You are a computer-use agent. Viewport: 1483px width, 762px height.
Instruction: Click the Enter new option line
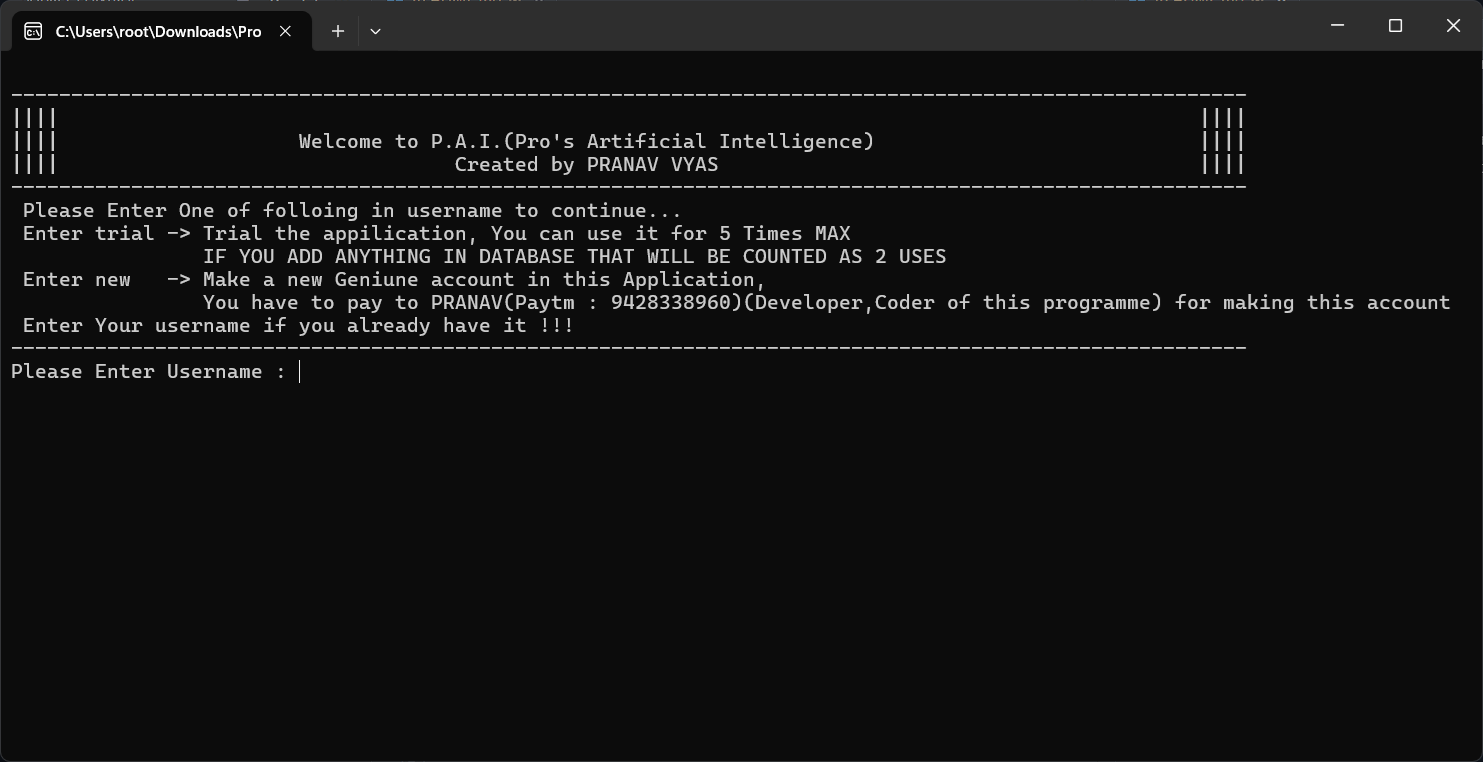[394, 279]
